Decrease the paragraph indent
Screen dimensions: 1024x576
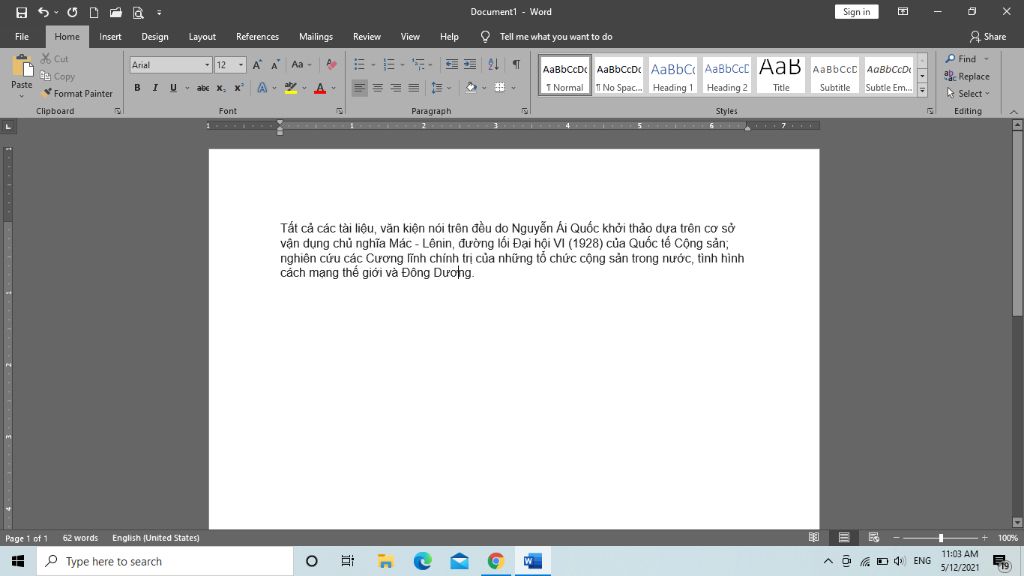(x=451, y=64)
